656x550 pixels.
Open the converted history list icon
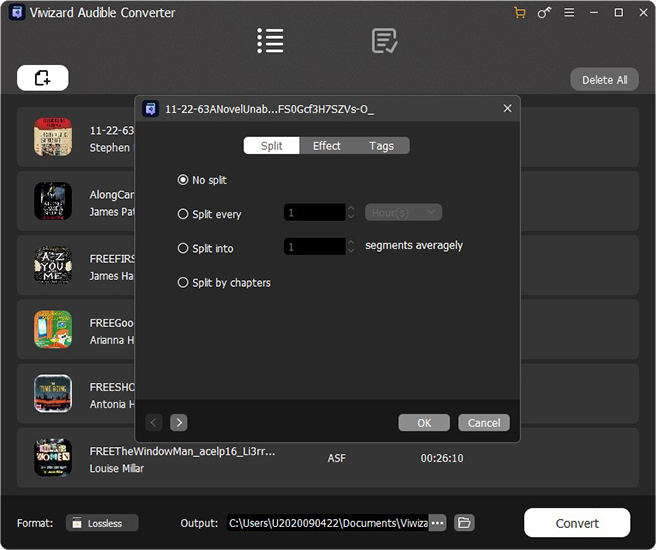[384, 41]
